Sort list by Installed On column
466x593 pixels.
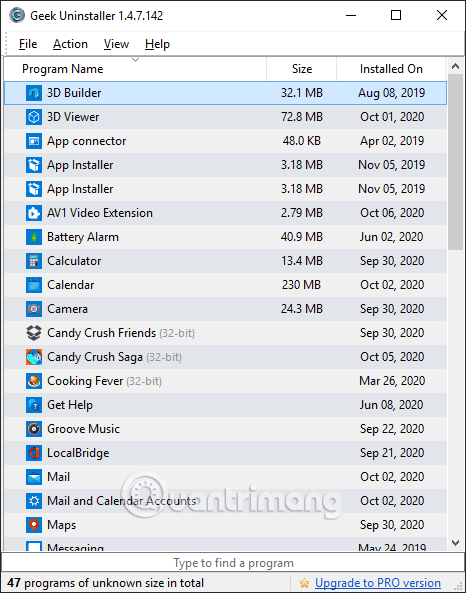click(391, 69)
